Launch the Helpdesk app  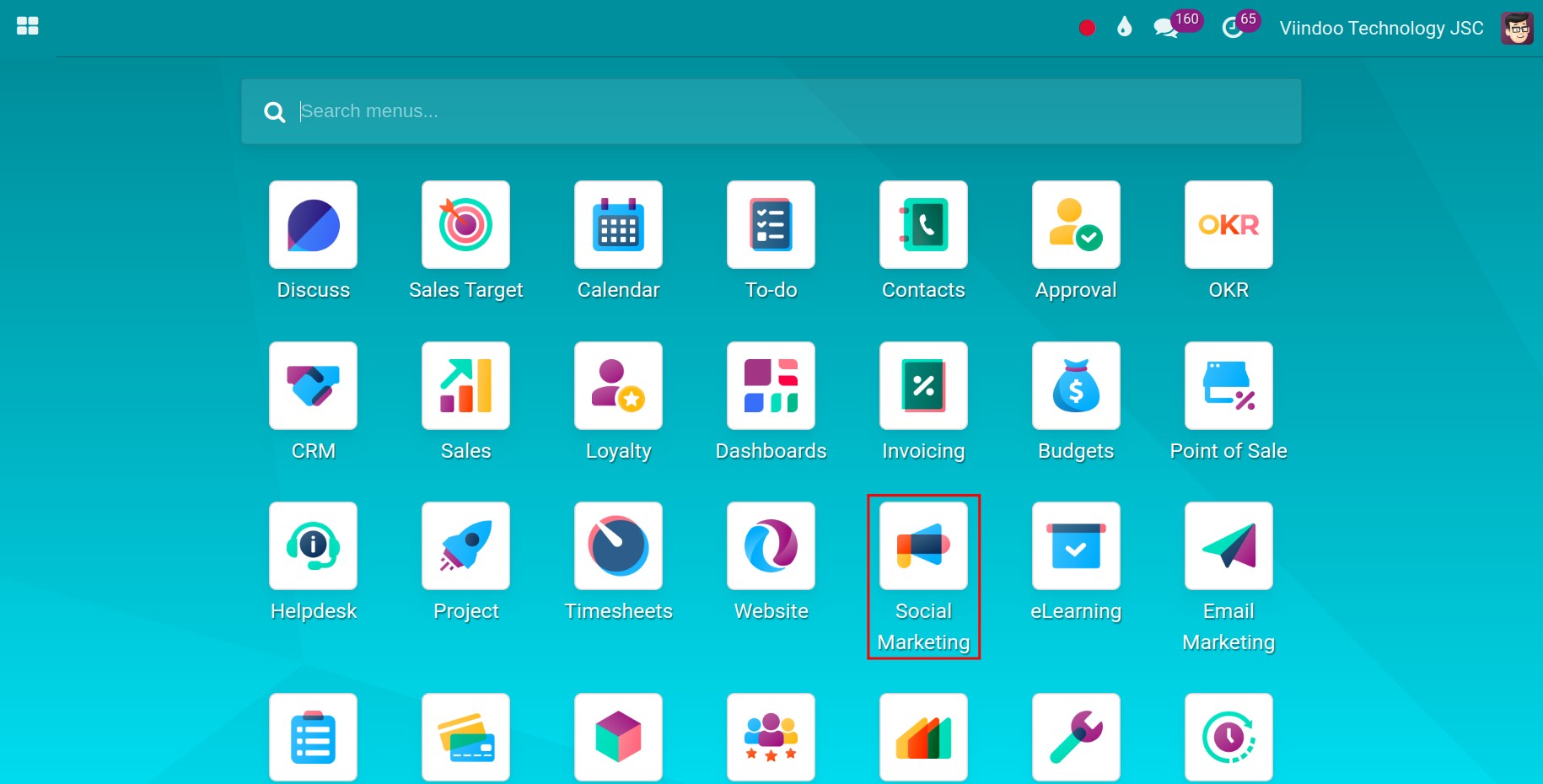[313, 545]
